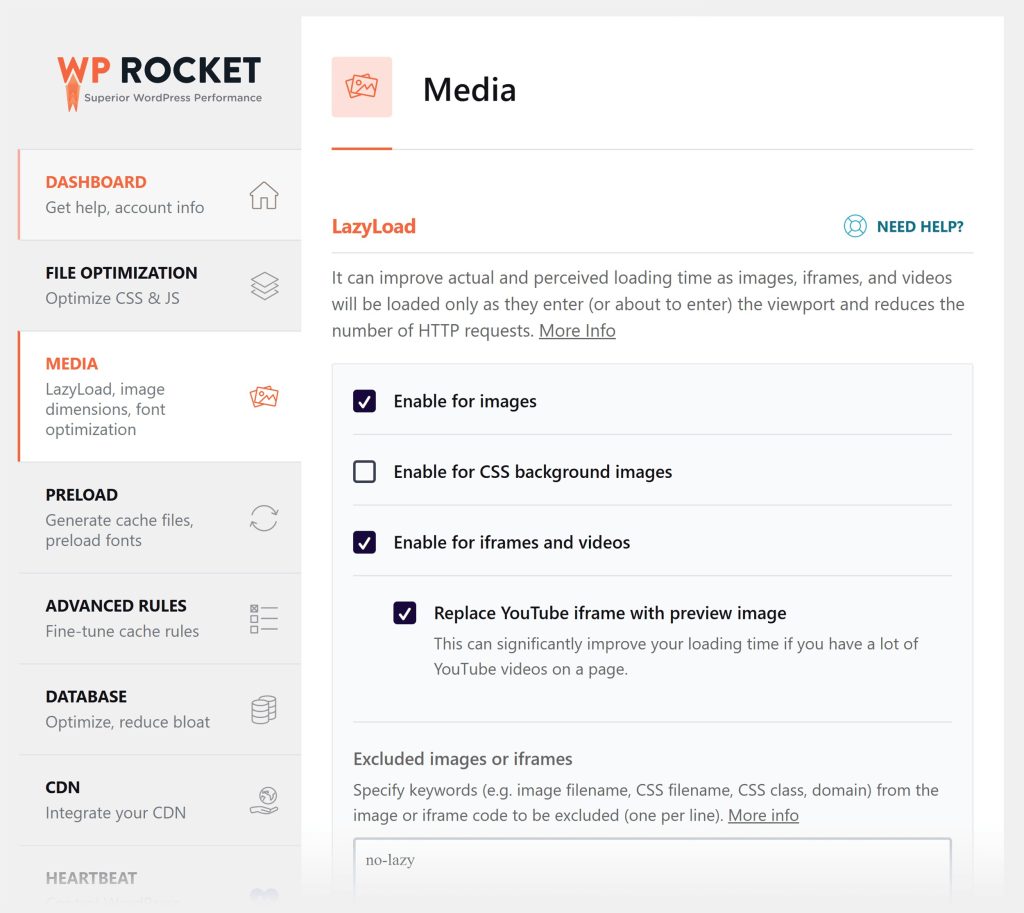Click the 'Enable for iframes and videos' label
Viewport: 1024px width, 913px height.
512,542
